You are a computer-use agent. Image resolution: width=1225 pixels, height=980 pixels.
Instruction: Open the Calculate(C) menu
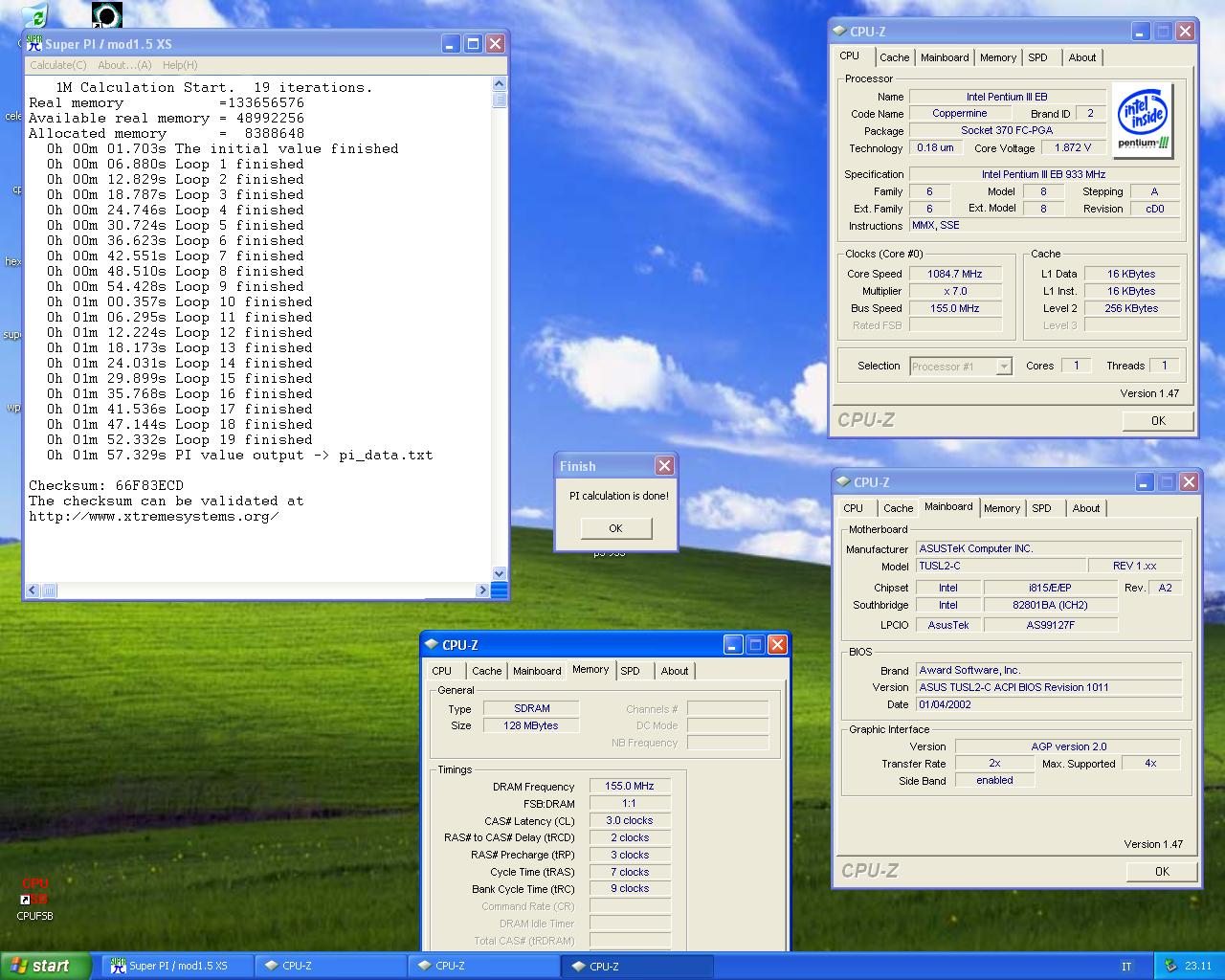pos(57,65)
